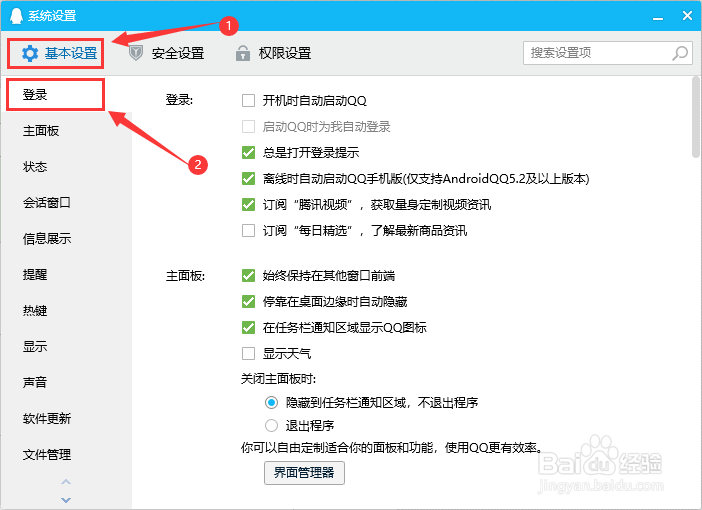The image size is (702, 510).
Task: Uncheck the 订阅“腾讯视频” option
Action: (248, 204)
